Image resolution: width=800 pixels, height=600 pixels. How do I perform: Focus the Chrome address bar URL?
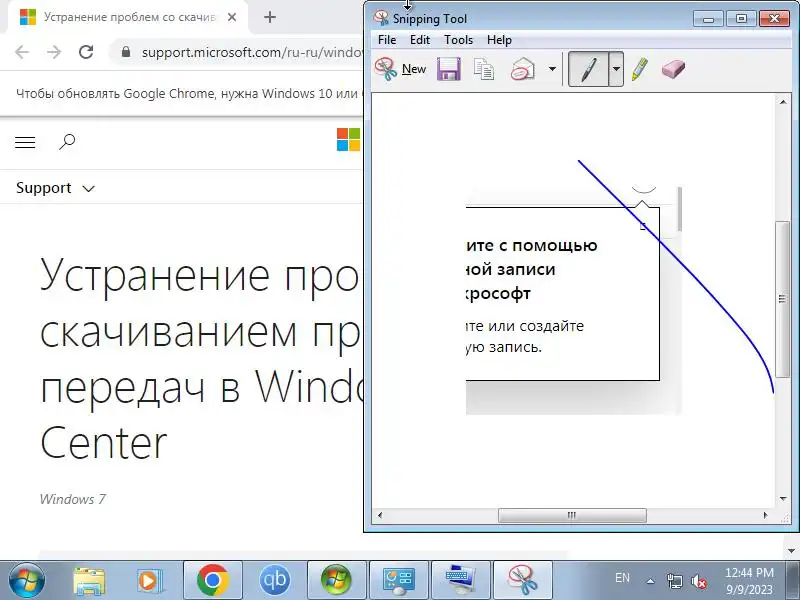coord(252,52)
